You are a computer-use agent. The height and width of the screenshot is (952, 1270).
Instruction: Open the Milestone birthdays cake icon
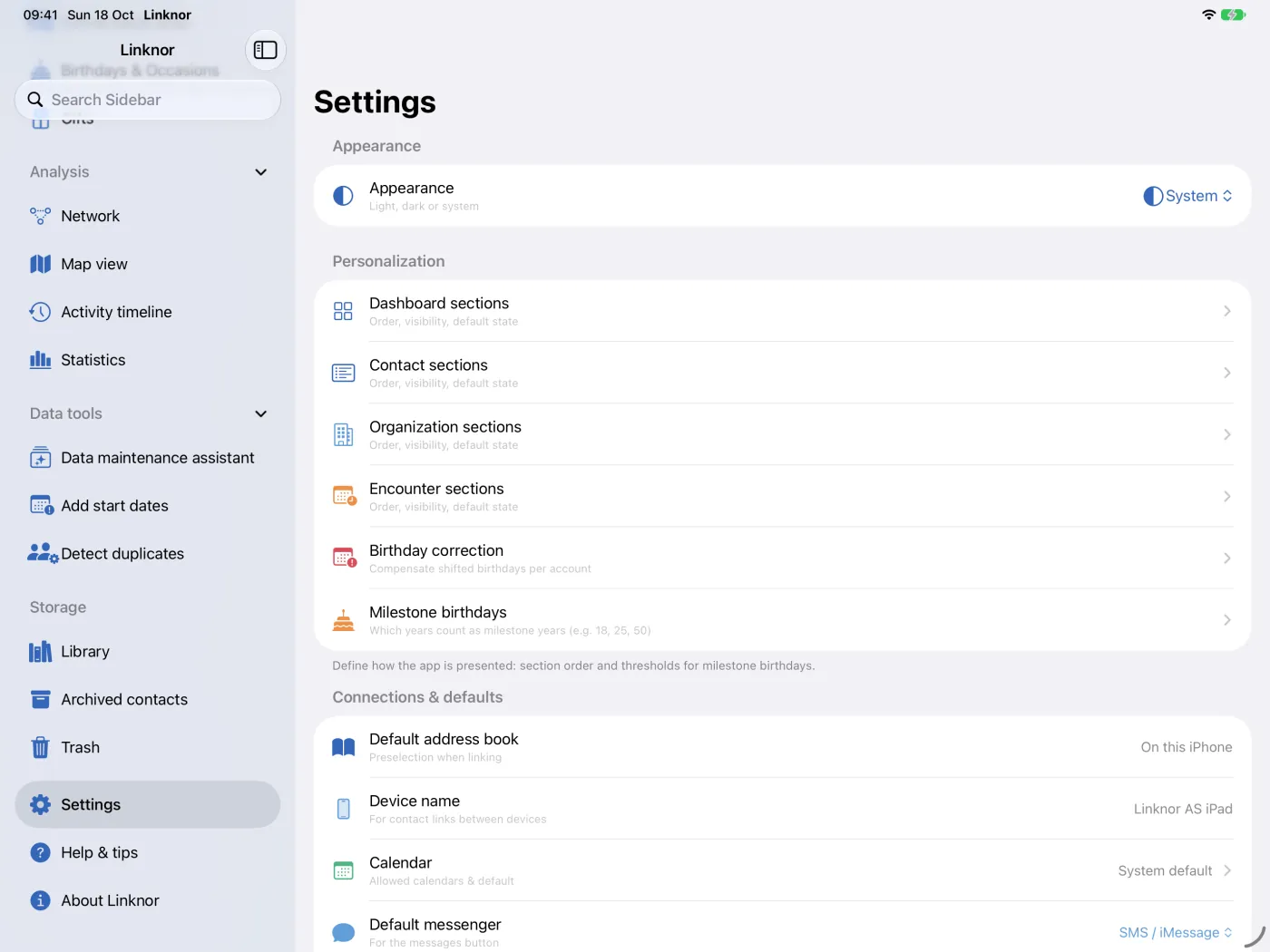(x=343, y=620)
